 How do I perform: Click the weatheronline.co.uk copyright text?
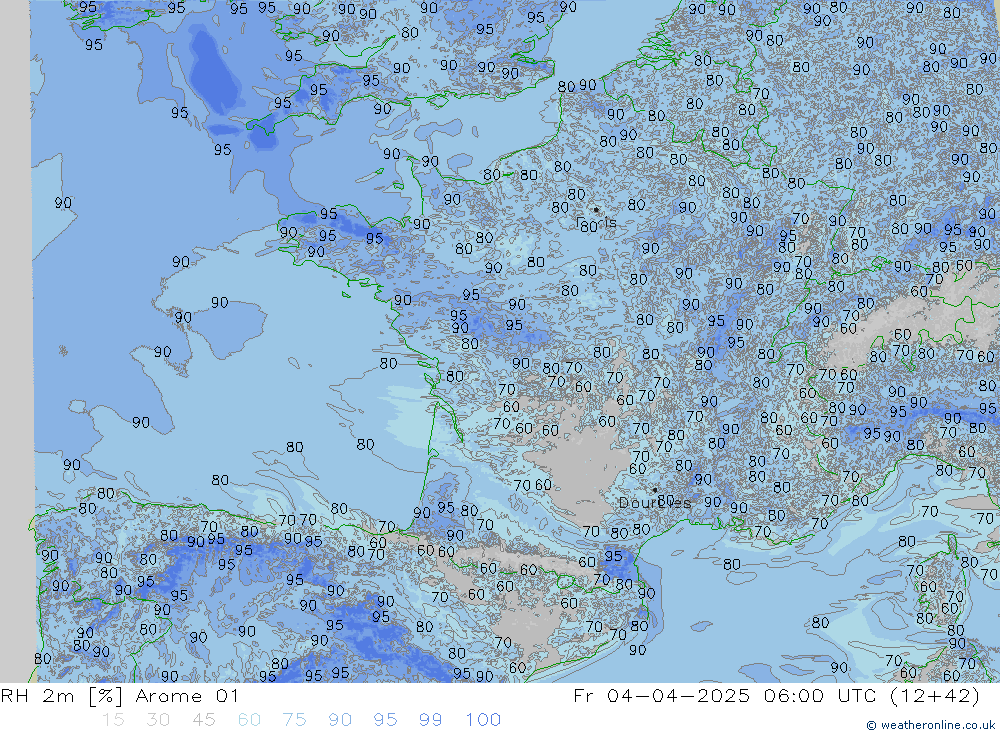pyautogui.click(x=930, y=725)
